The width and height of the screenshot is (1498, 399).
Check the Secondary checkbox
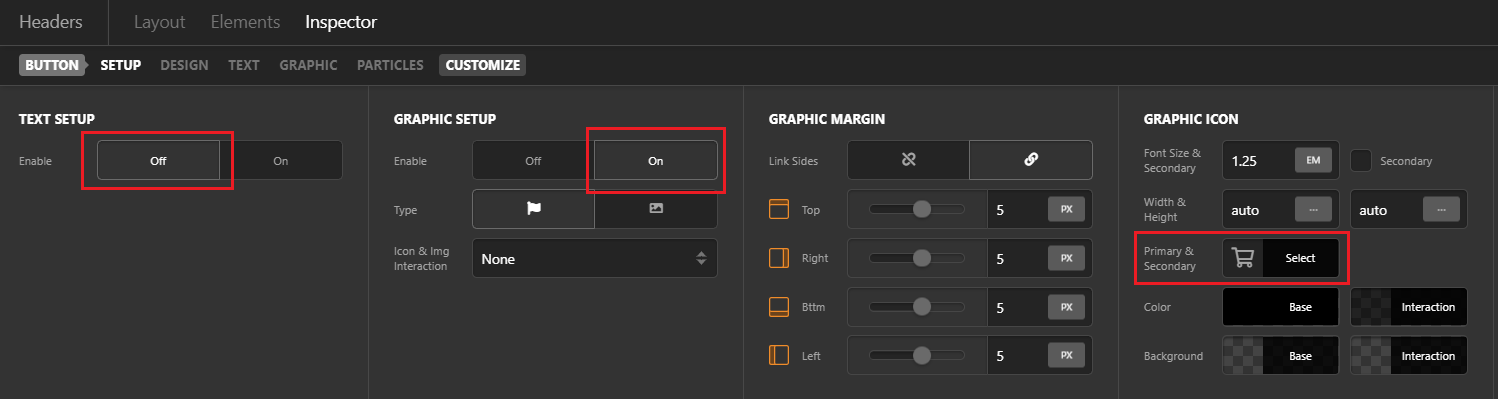point(1361,160)
